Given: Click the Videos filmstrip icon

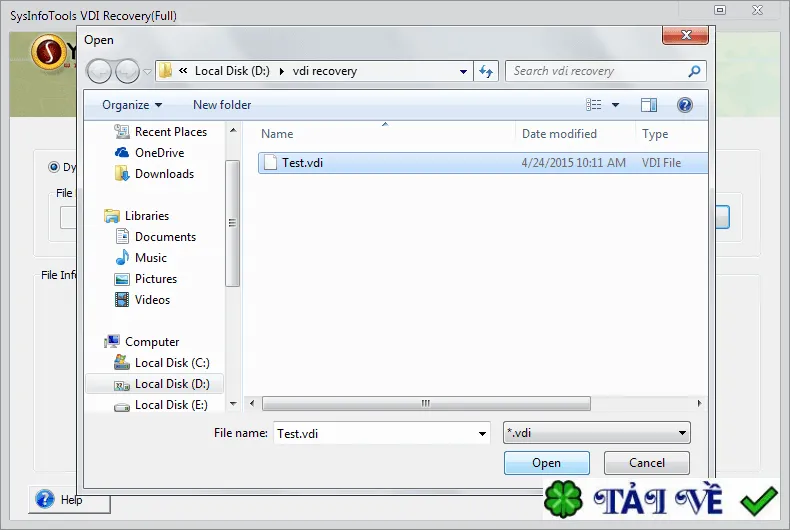Looking at the screenshot, I should (x=122, y=300).
